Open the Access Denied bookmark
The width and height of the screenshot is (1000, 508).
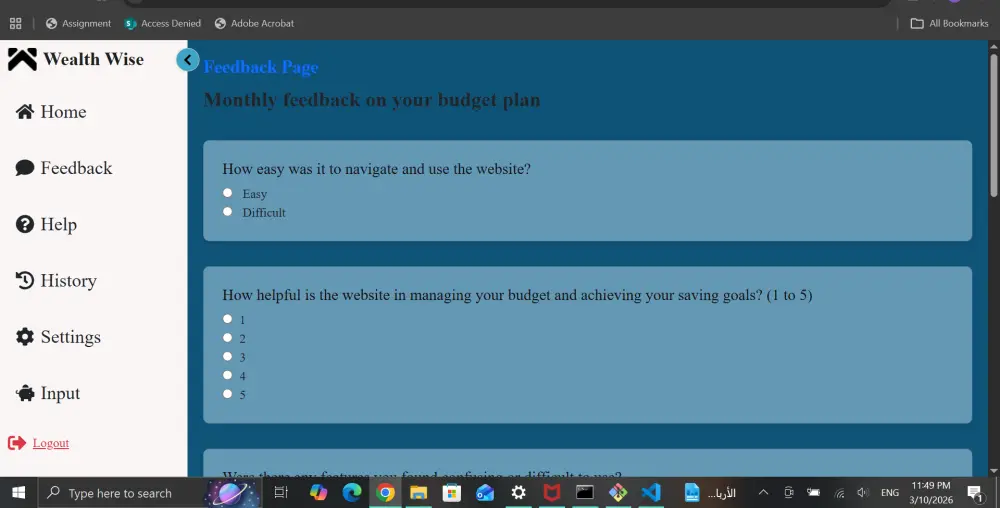pyautogui.click(x=163, y=24)
